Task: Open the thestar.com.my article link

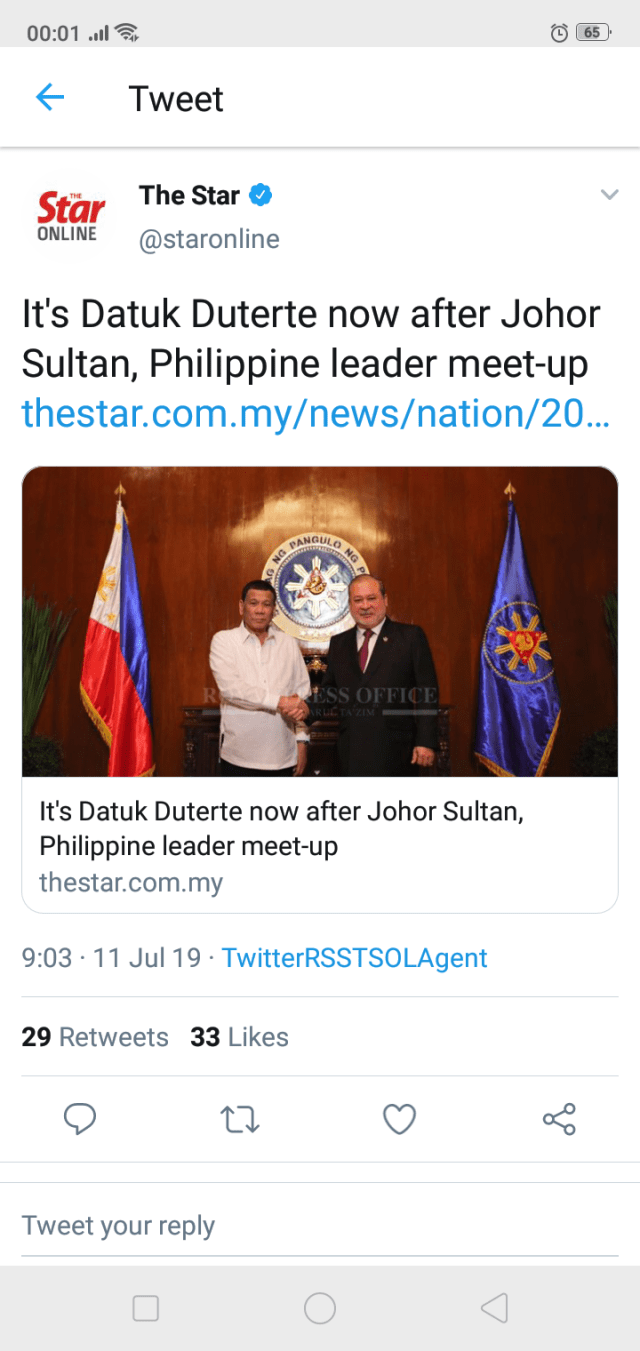Action: tap(315, 412)
